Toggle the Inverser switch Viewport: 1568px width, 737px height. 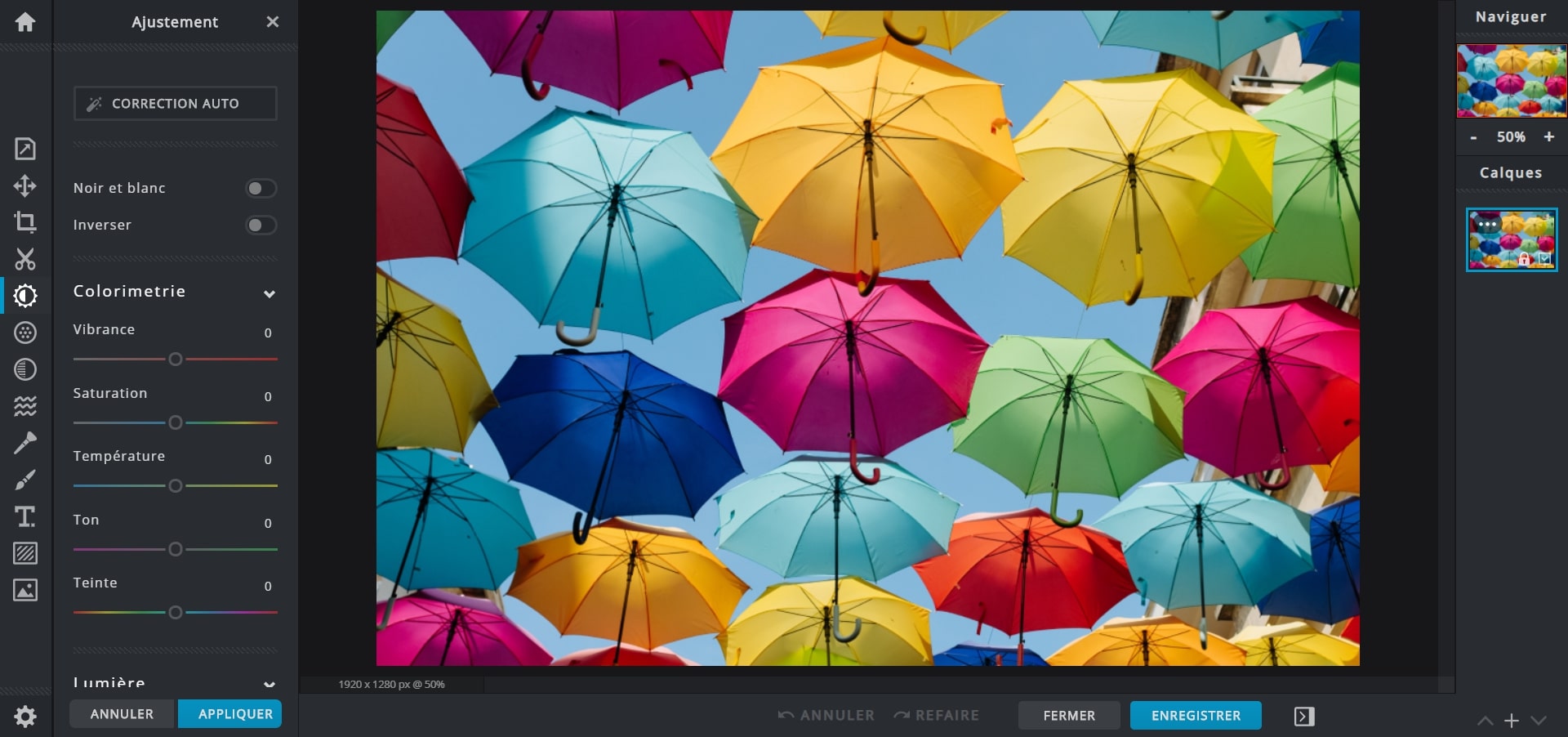click(261, 226)
